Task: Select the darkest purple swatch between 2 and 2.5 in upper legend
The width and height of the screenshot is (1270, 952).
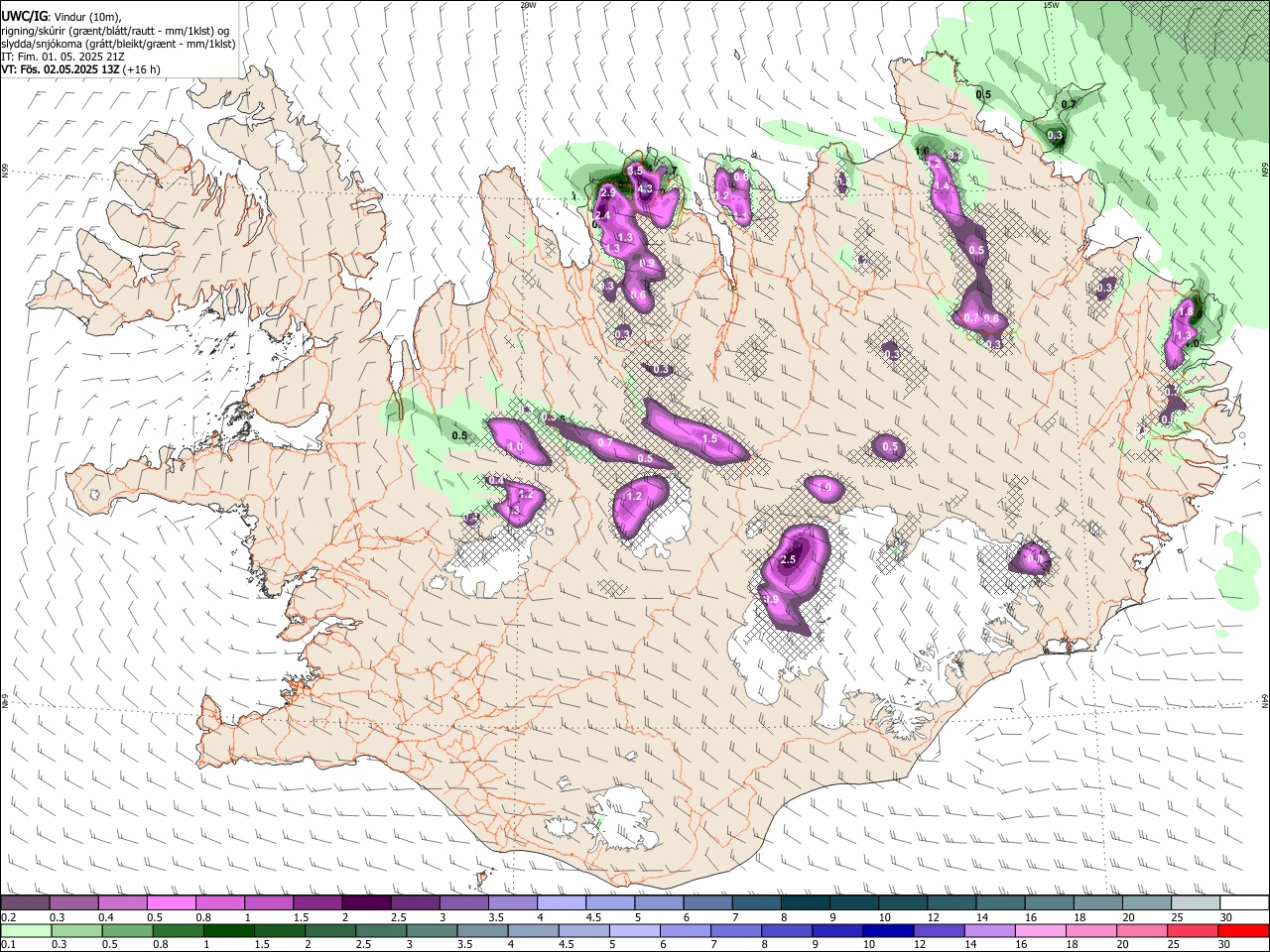Action: tap(367, 902)
